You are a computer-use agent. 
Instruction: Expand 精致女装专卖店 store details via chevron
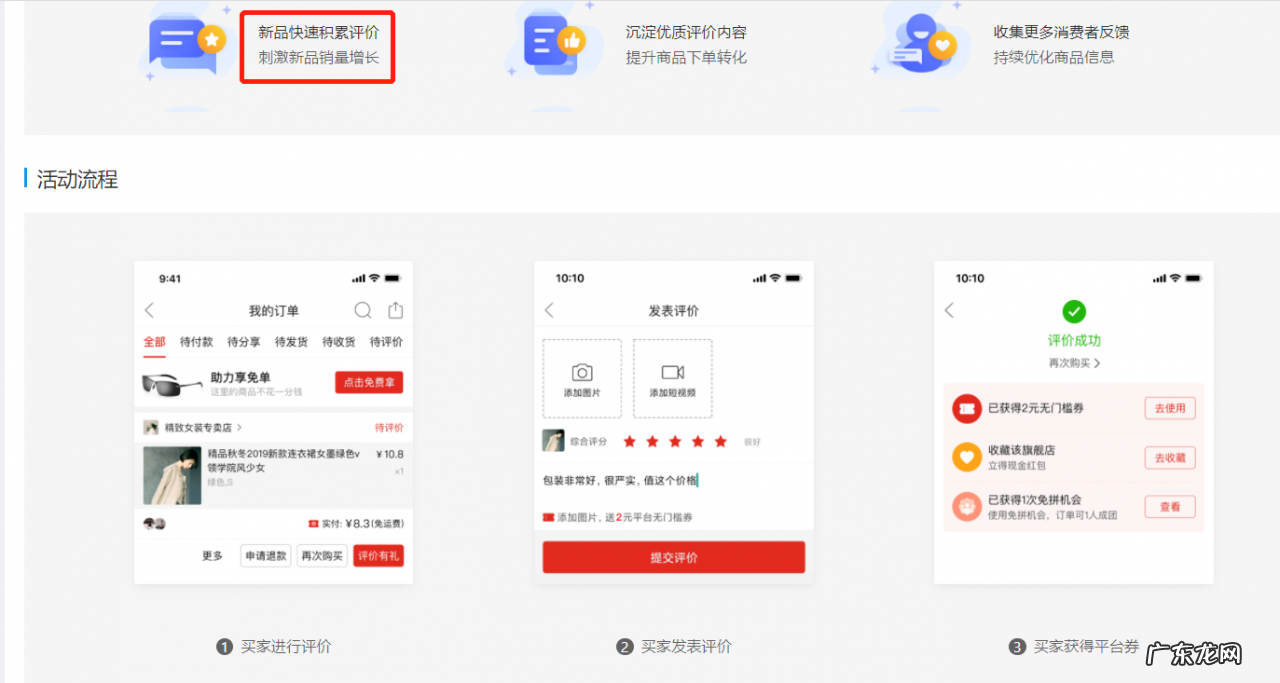pos(241,427)
